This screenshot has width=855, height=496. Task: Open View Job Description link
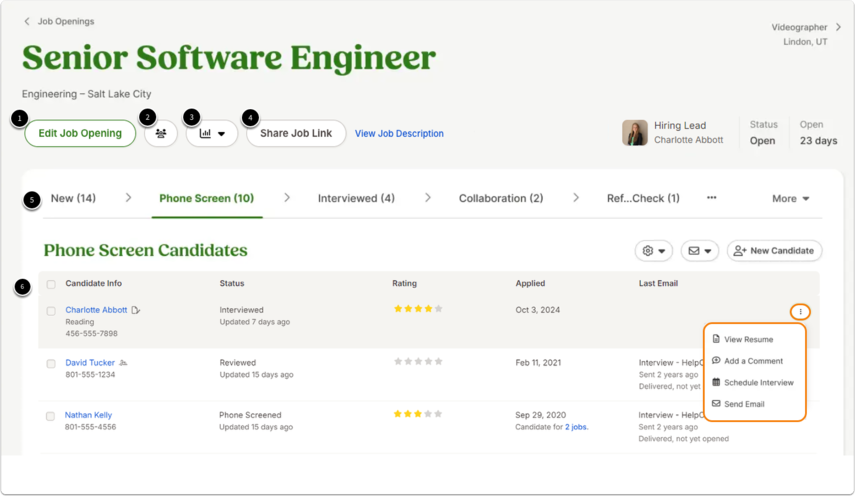click(399, 134)
